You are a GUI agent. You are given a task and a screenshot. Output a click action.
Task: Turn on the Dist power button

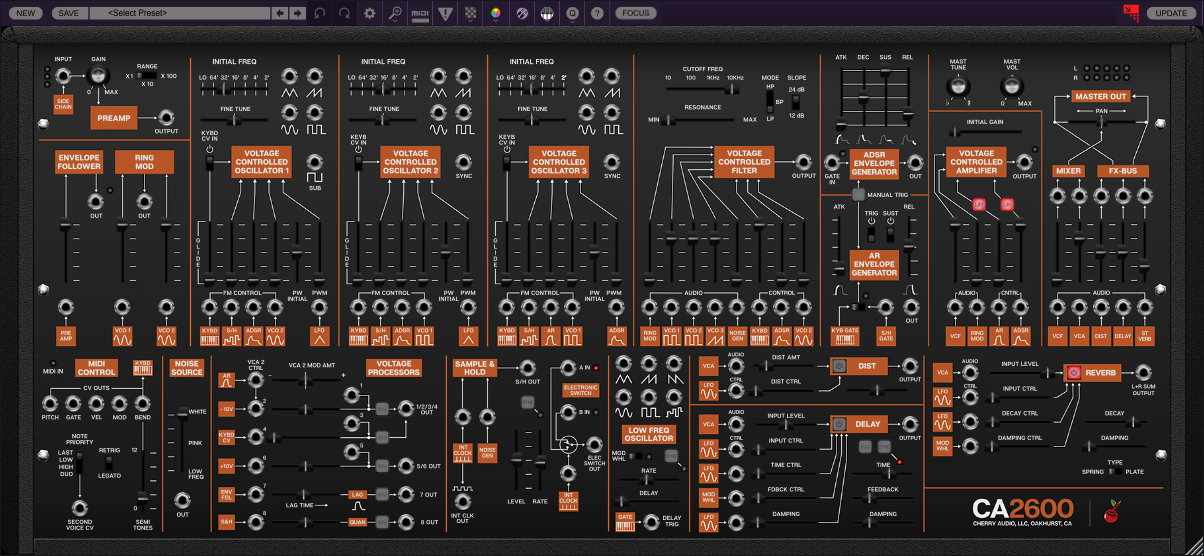point(841,366)
